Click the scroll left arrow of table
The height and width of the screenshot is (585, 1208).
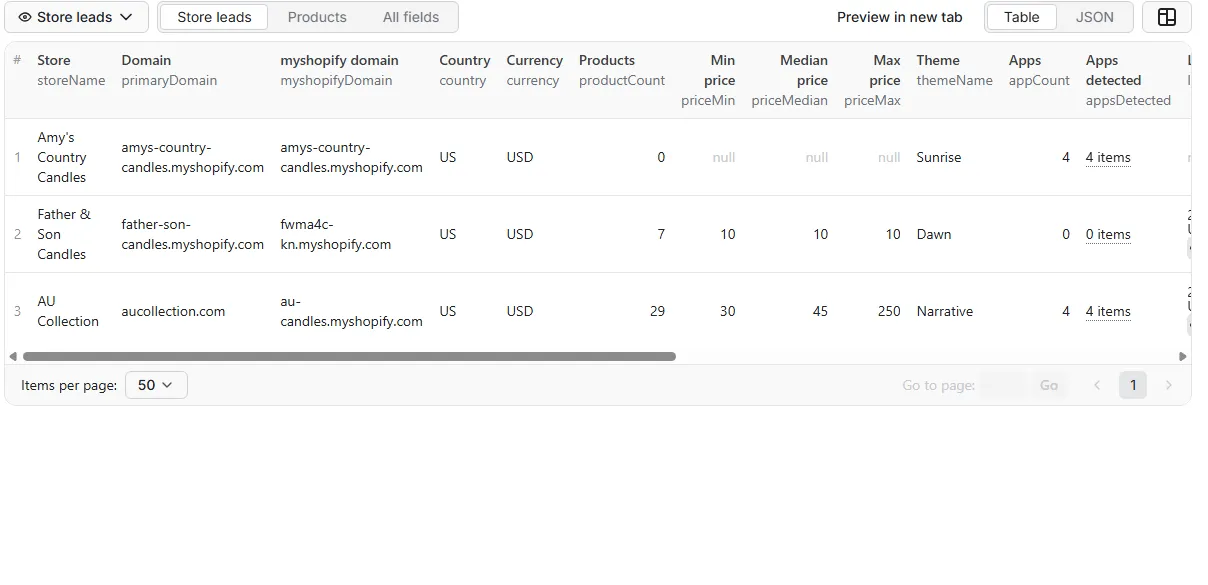13,356
